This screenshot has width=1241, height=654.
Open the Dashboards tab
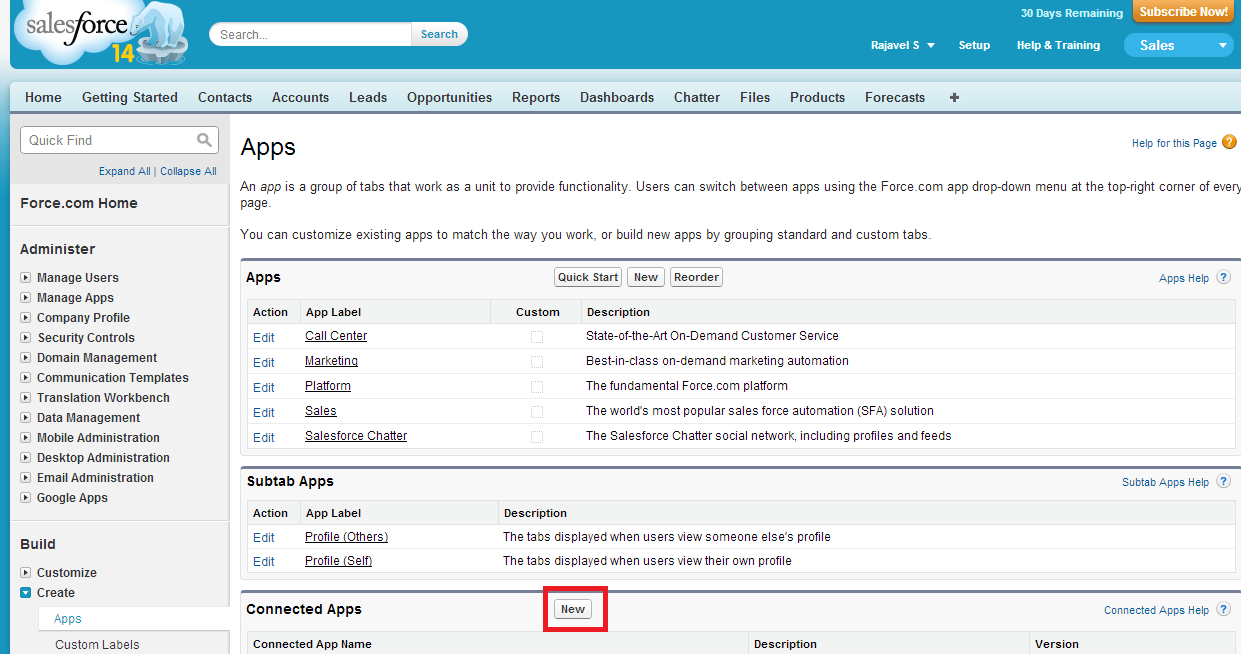pyautogui.click(x=617, y=97)
